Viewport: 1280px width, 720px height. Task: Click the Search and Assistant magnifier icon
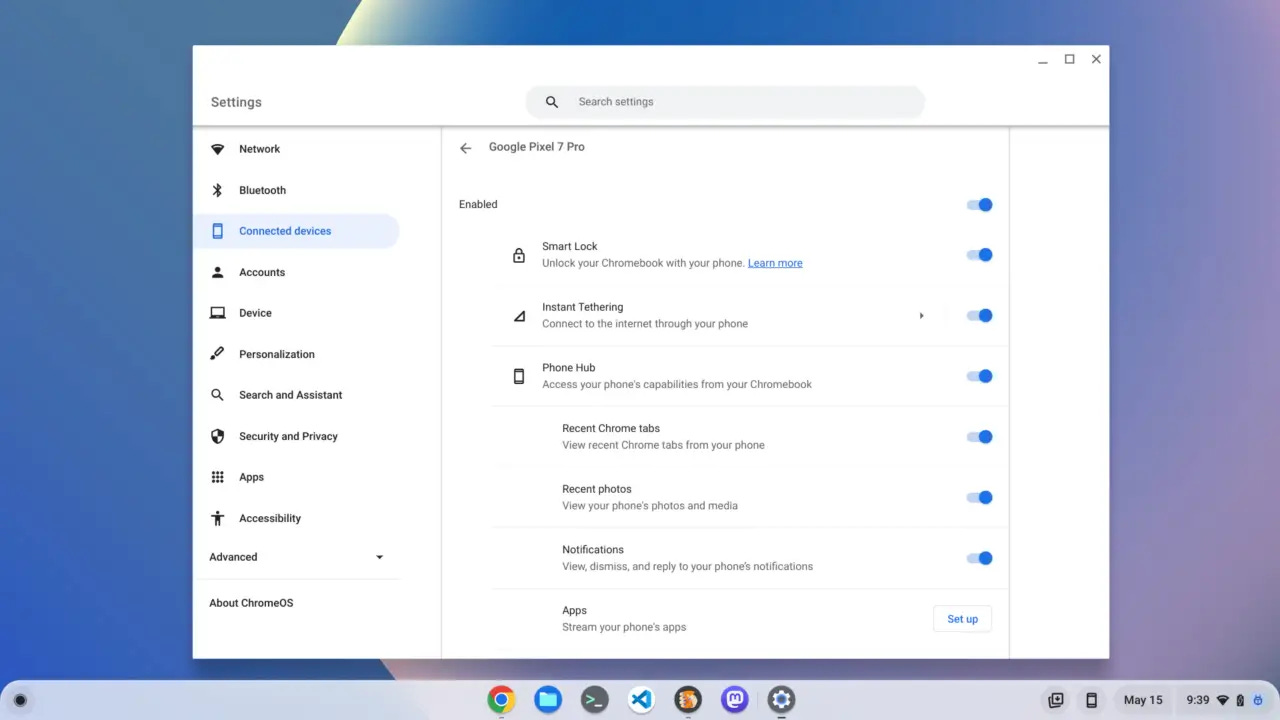click(x=217, y=395)
